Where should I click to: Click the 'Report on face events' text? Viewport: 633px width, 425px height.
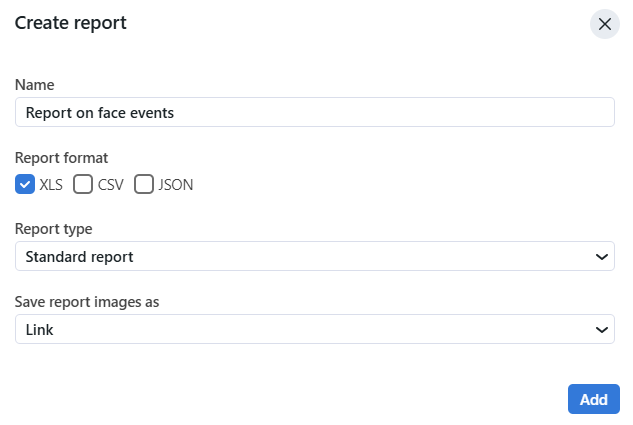[x=100, y=113]
